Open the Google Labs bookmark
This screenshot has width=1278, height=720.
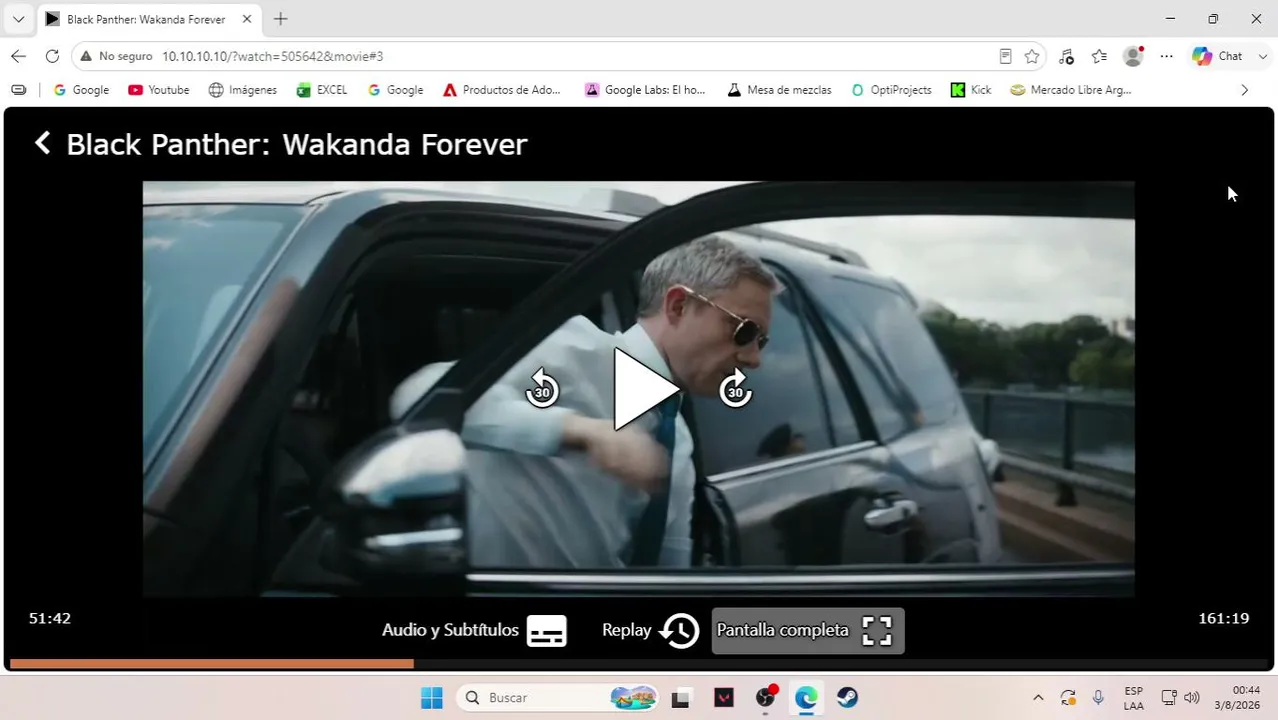(645, 90)
